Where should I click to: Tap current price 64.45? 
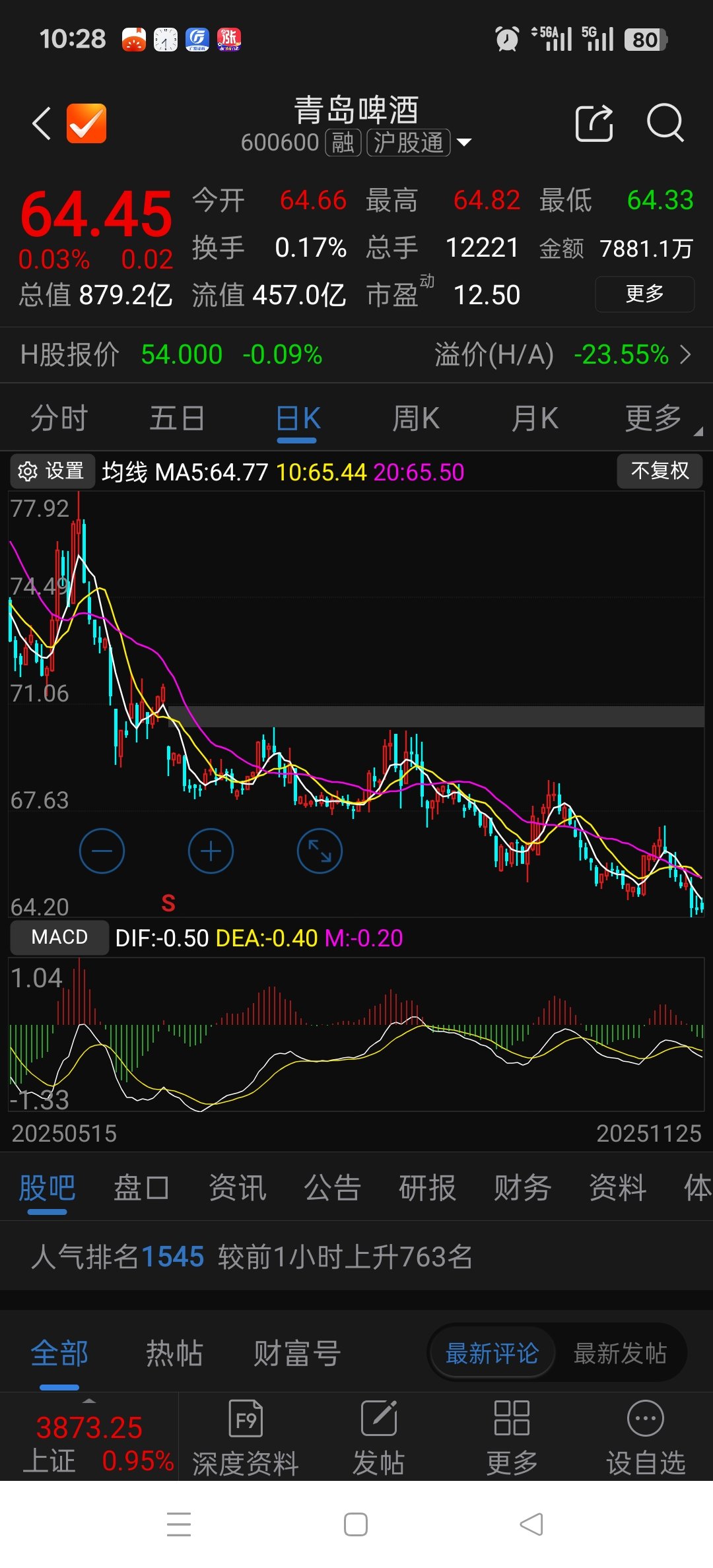(x=96, y=214)
